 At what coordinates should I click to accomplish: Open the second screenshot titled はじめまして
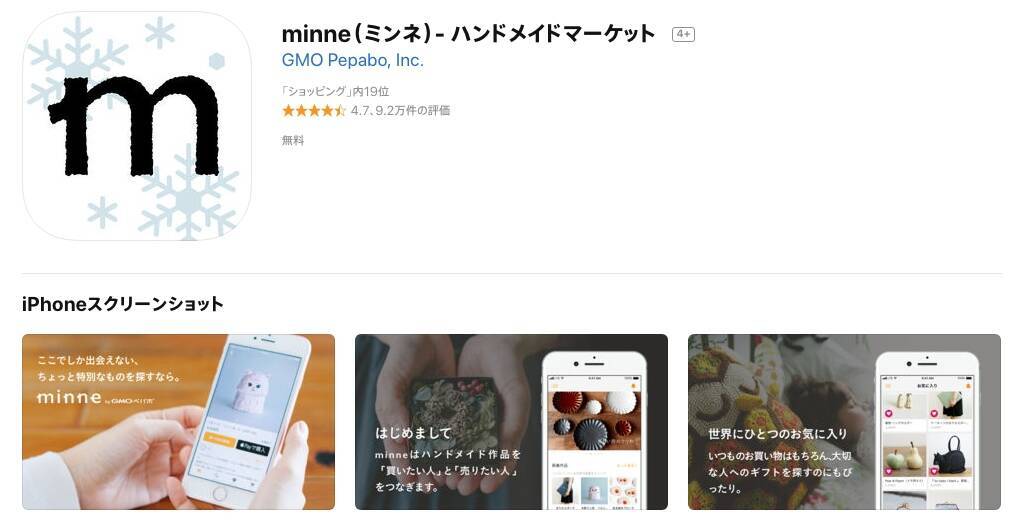(x=511, y=422)
